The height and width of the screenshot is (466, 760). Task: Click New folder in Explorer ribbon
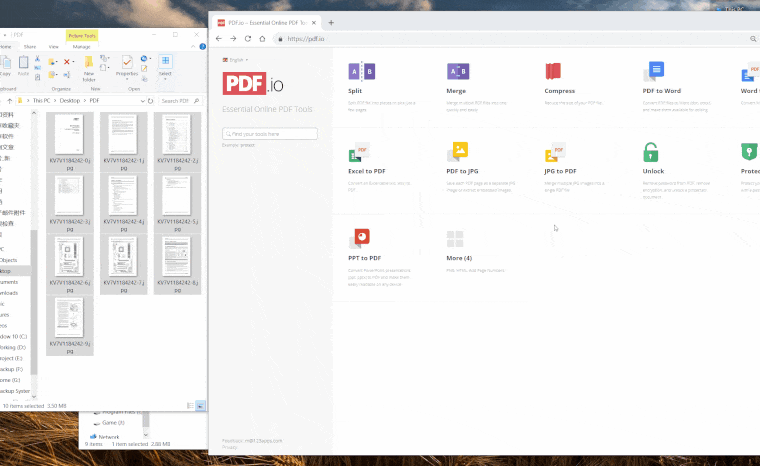(89, 68)
